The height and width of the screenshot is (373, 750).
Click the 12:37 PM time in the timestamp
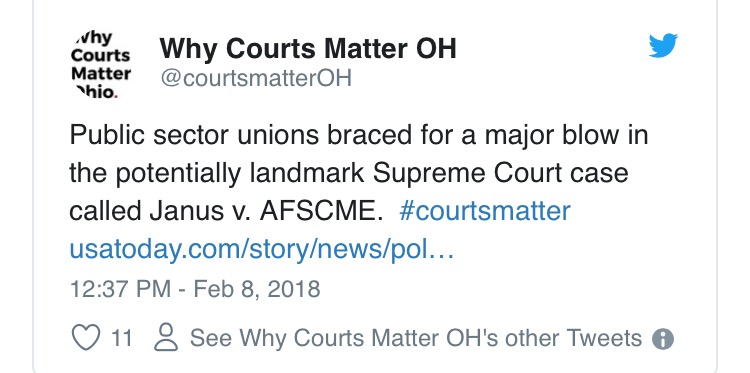(x=120, y=289)
